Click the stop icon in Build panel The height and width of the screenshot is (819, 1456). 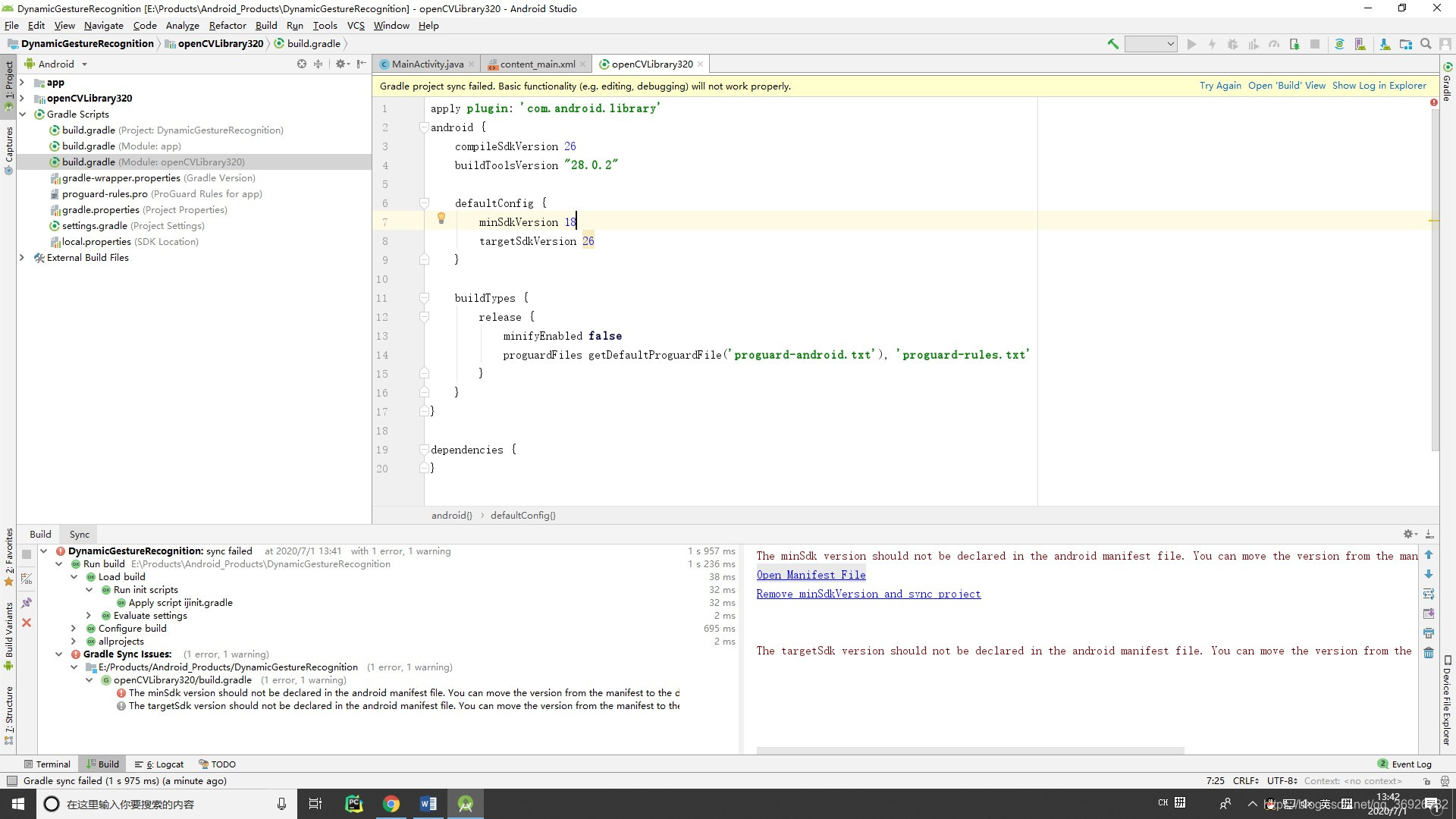pos(27,554)
